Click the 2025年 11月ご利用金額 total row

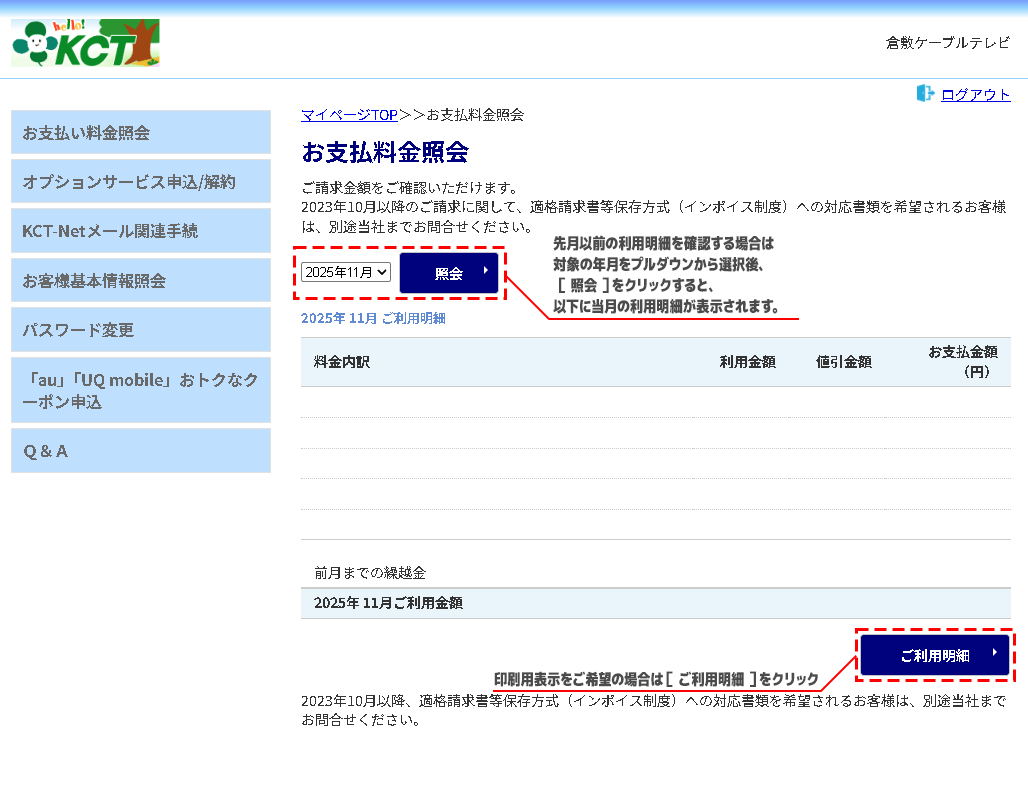pyautogui.click(x=388, y=603)
